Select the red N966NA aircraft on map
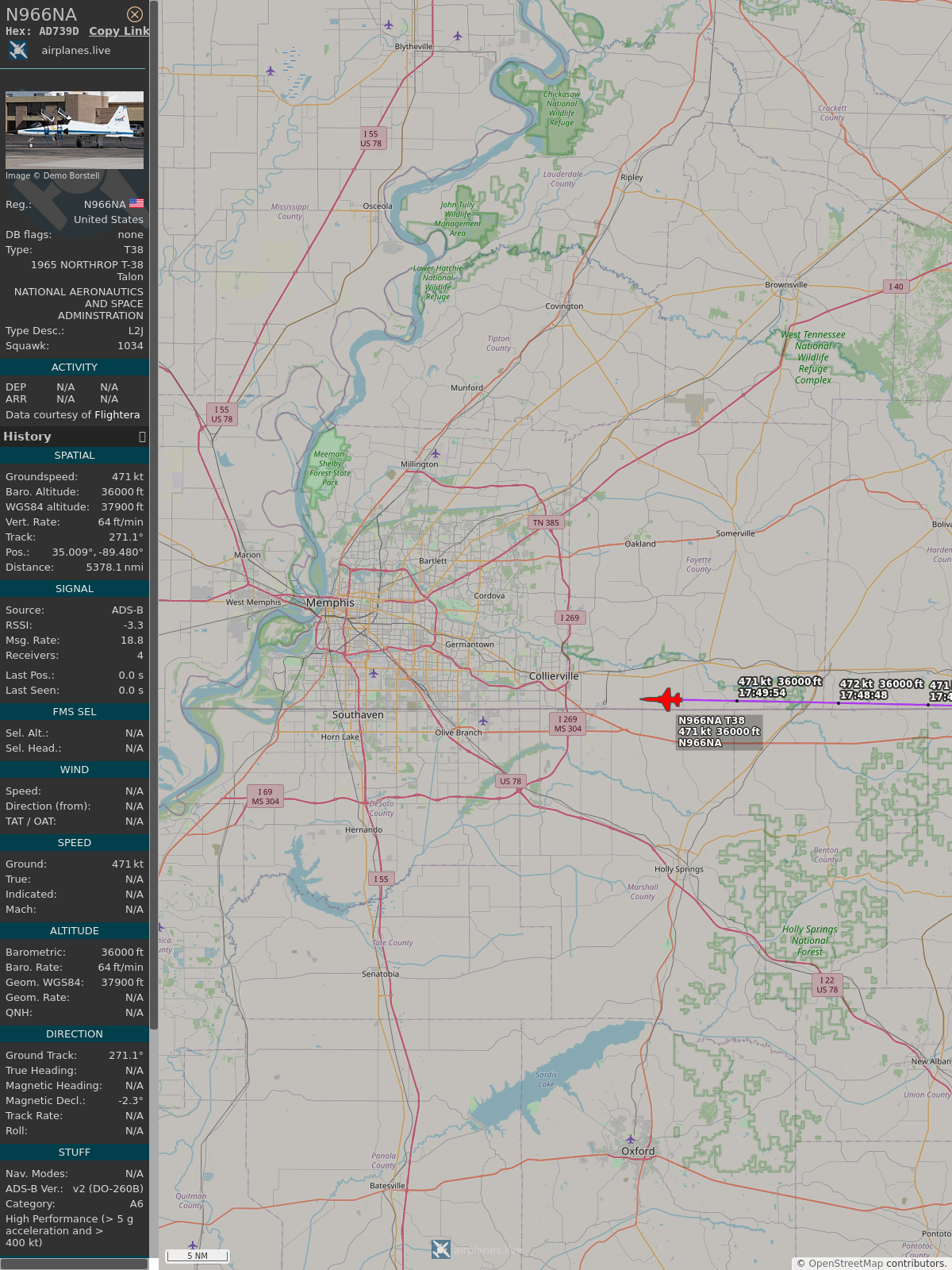Image resolution: width=952 pixels, height=1270 pixels. pos(662,699)
